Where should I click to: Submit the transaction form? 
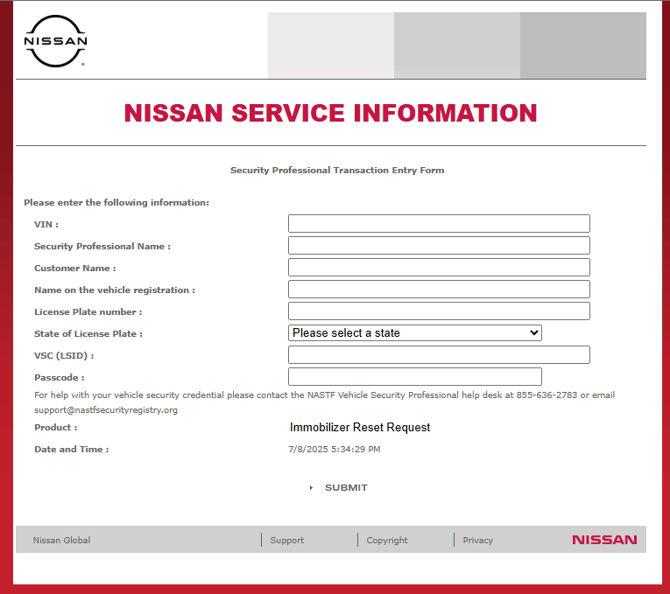(x=346, y=488)
